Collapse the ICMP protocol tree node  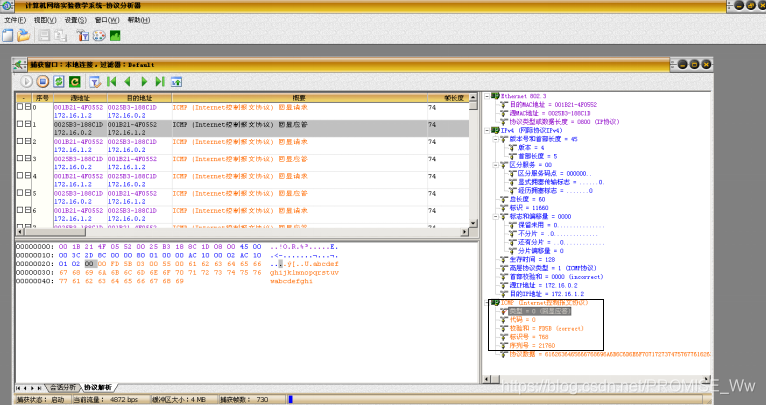pyautogui.click(x=487, y=303)
